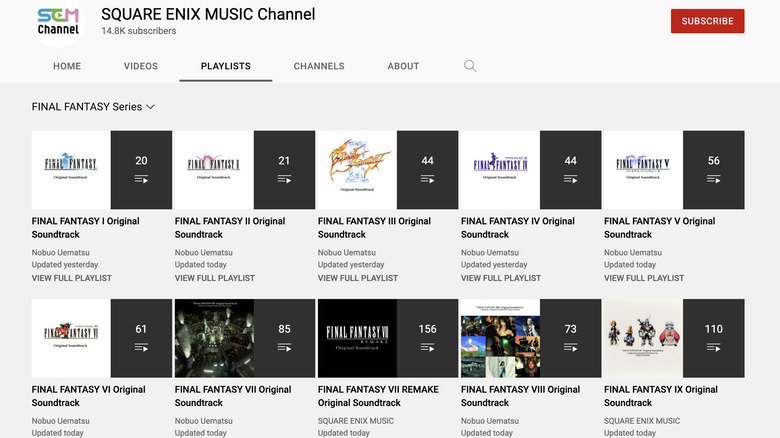Open FINAL FANTASY II cover thumbnail

(214, 170)
